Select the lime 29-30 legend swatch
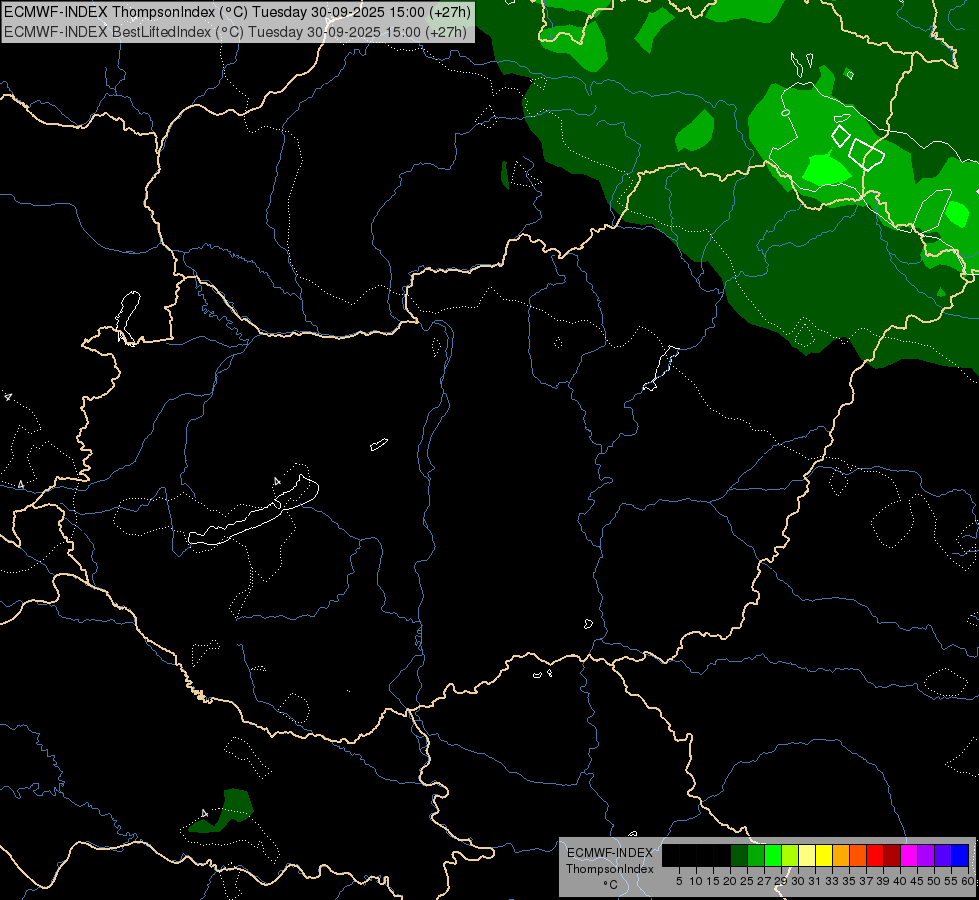Viewport: 979px width, 900px height. (x=790, y=855)
